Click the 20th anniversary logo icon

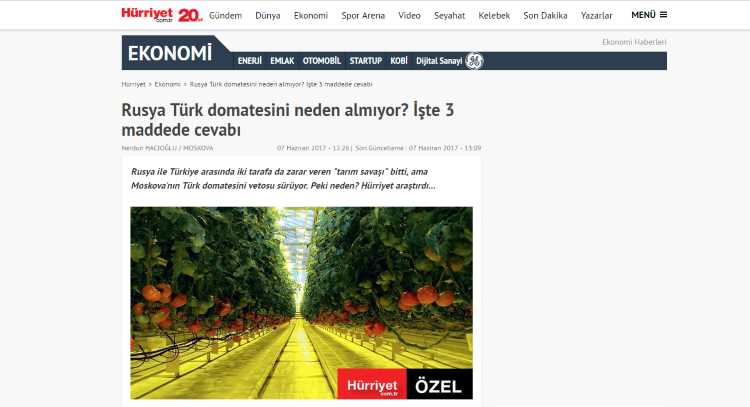pos(190,15)
